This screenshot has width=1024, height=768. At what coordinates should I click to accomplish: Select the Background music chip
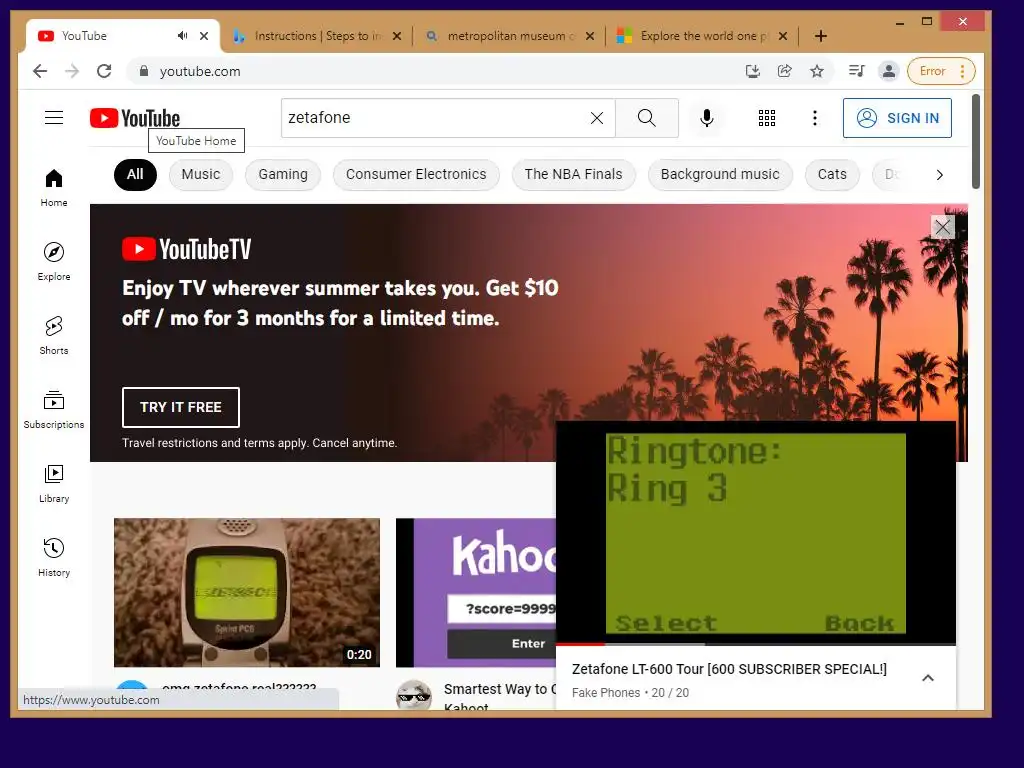(x=720, y=174)
